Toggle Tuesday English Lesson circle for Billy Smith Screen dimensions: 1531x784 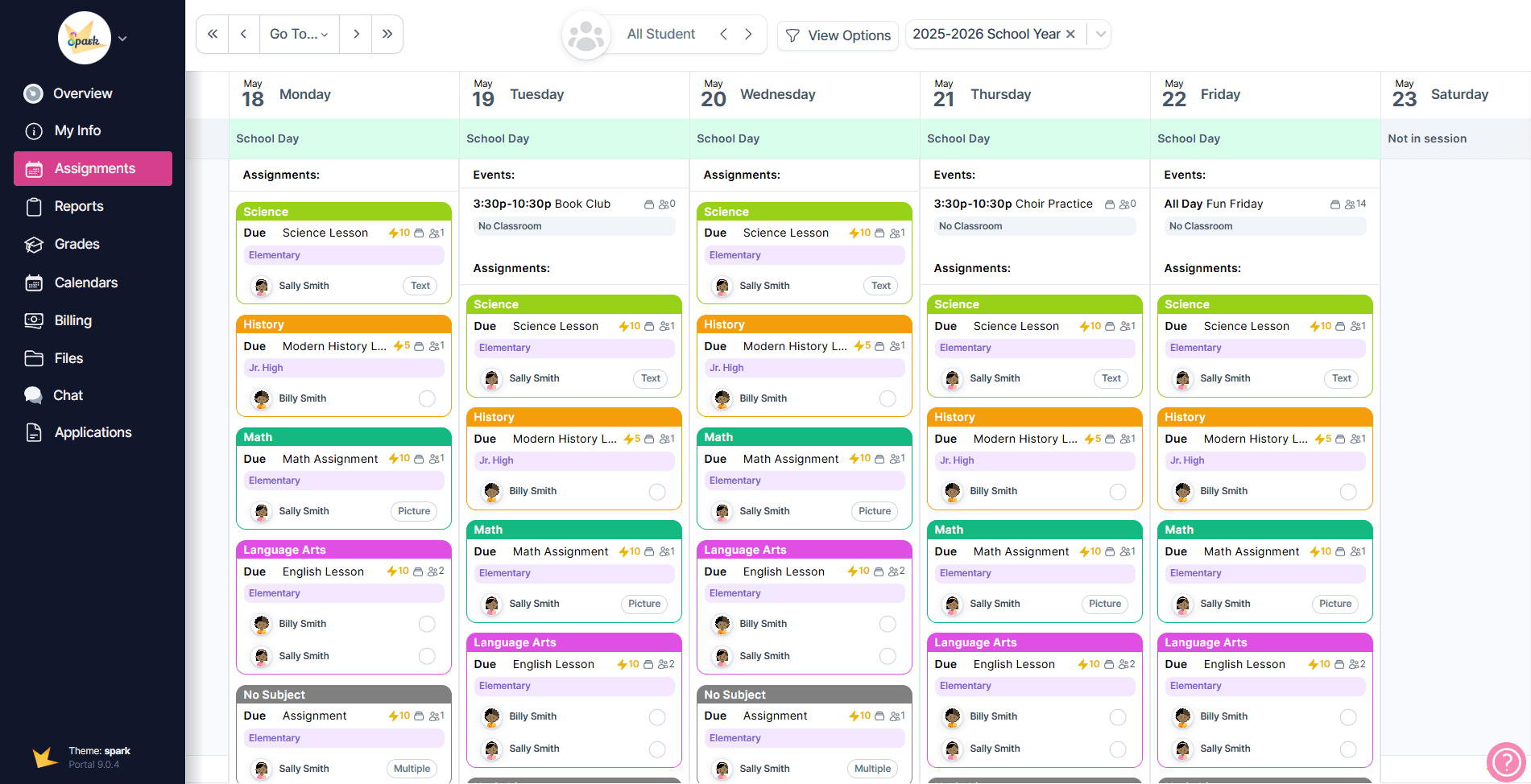[657, 716]
